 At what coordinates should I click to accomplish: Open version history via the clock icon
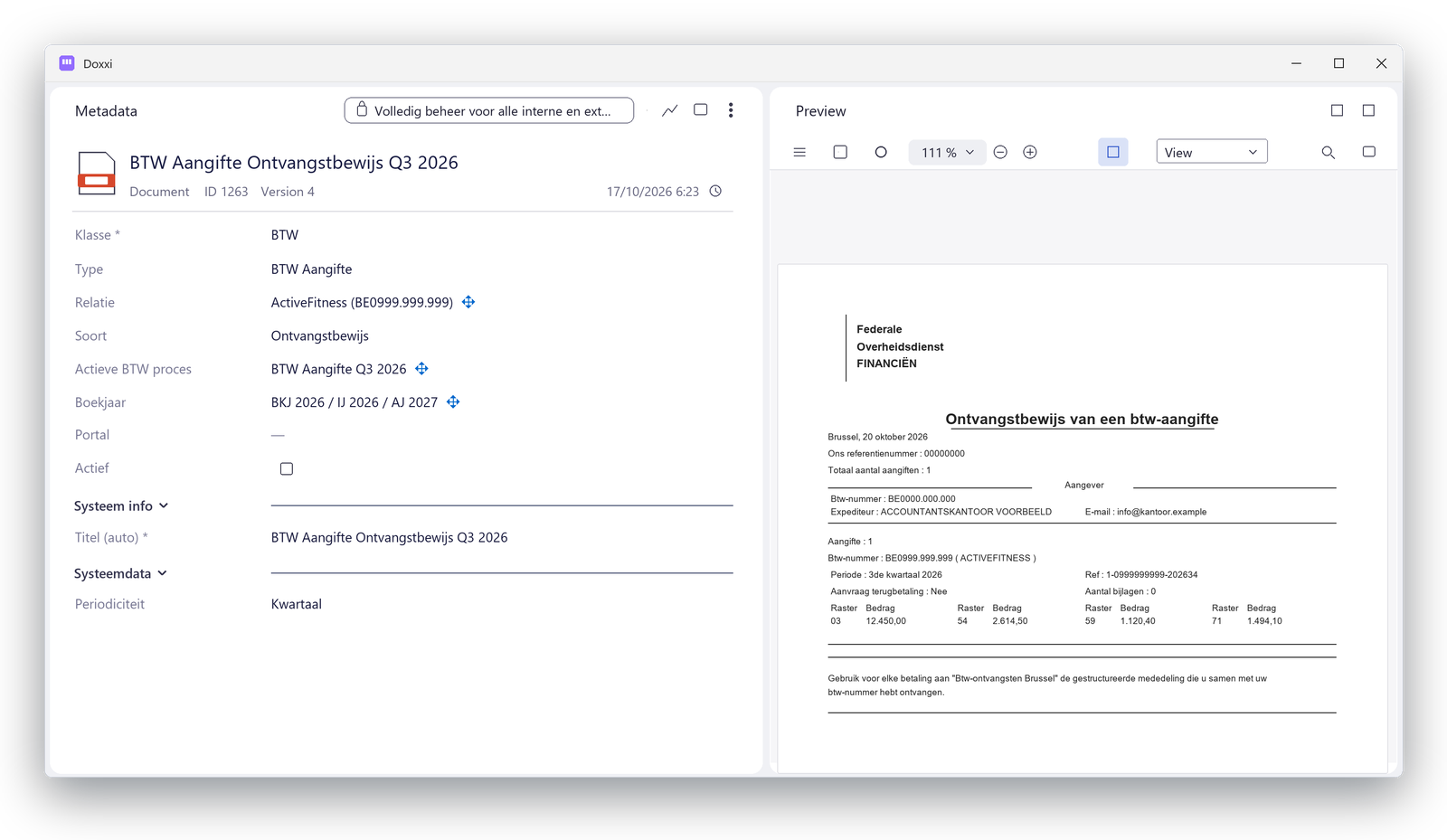tap(715, 191)
